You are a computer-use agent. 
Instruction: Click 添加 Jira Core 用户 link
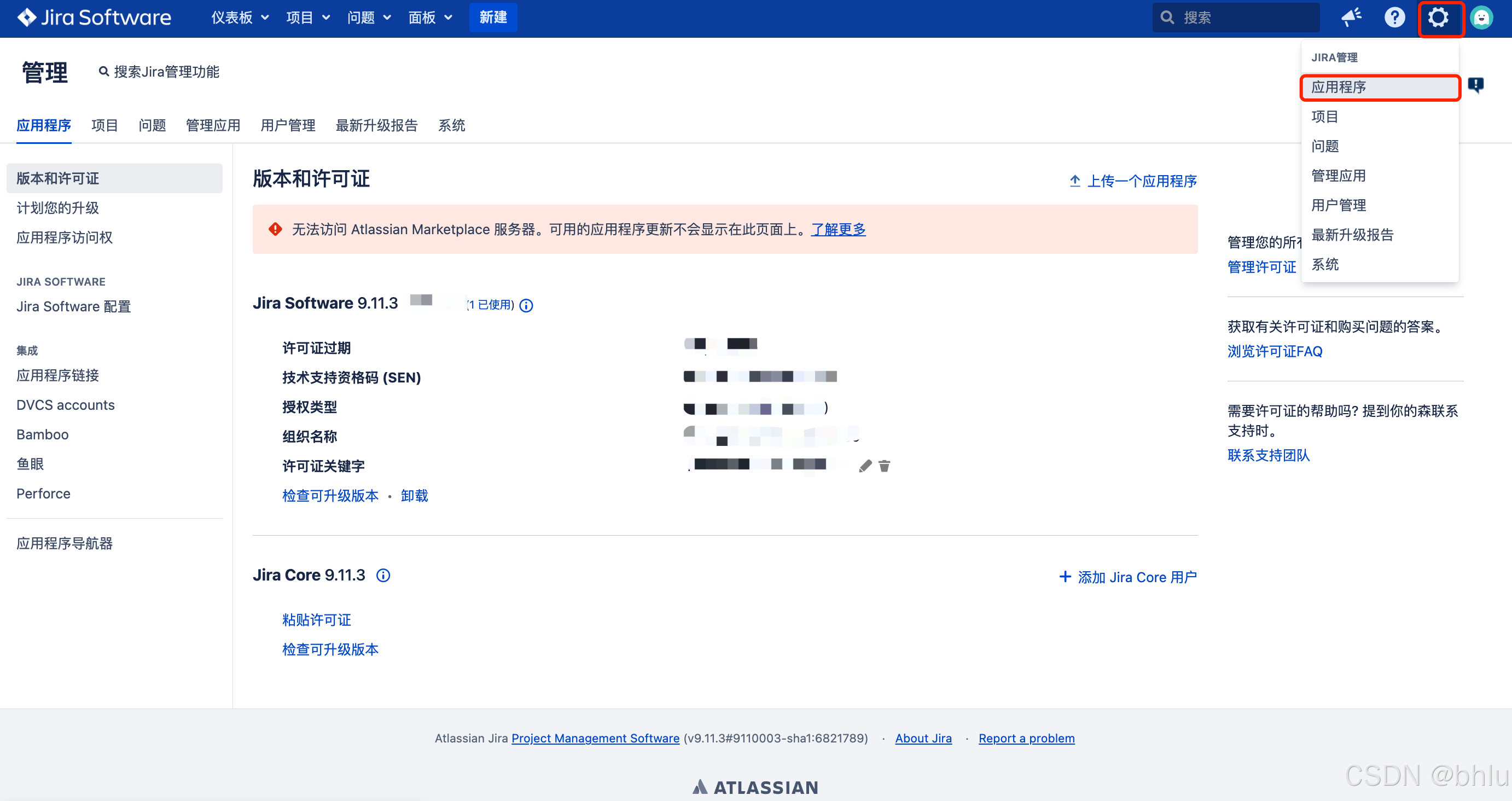(x=1128, y=577)
